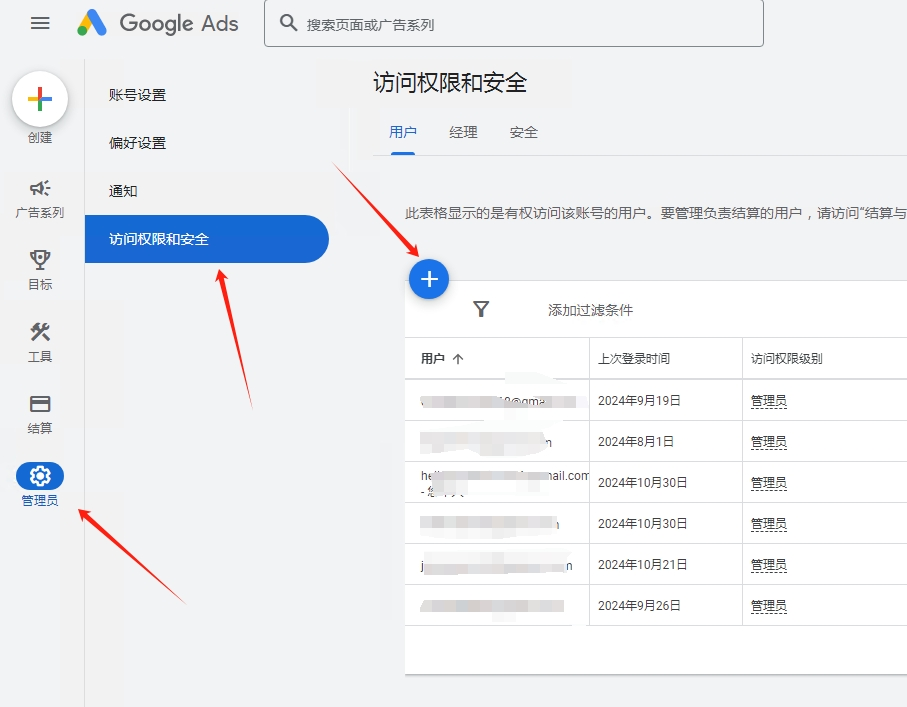907x707 pixels.
Task: Select 访问权限和安全 menu item
Action: point(207,239)
